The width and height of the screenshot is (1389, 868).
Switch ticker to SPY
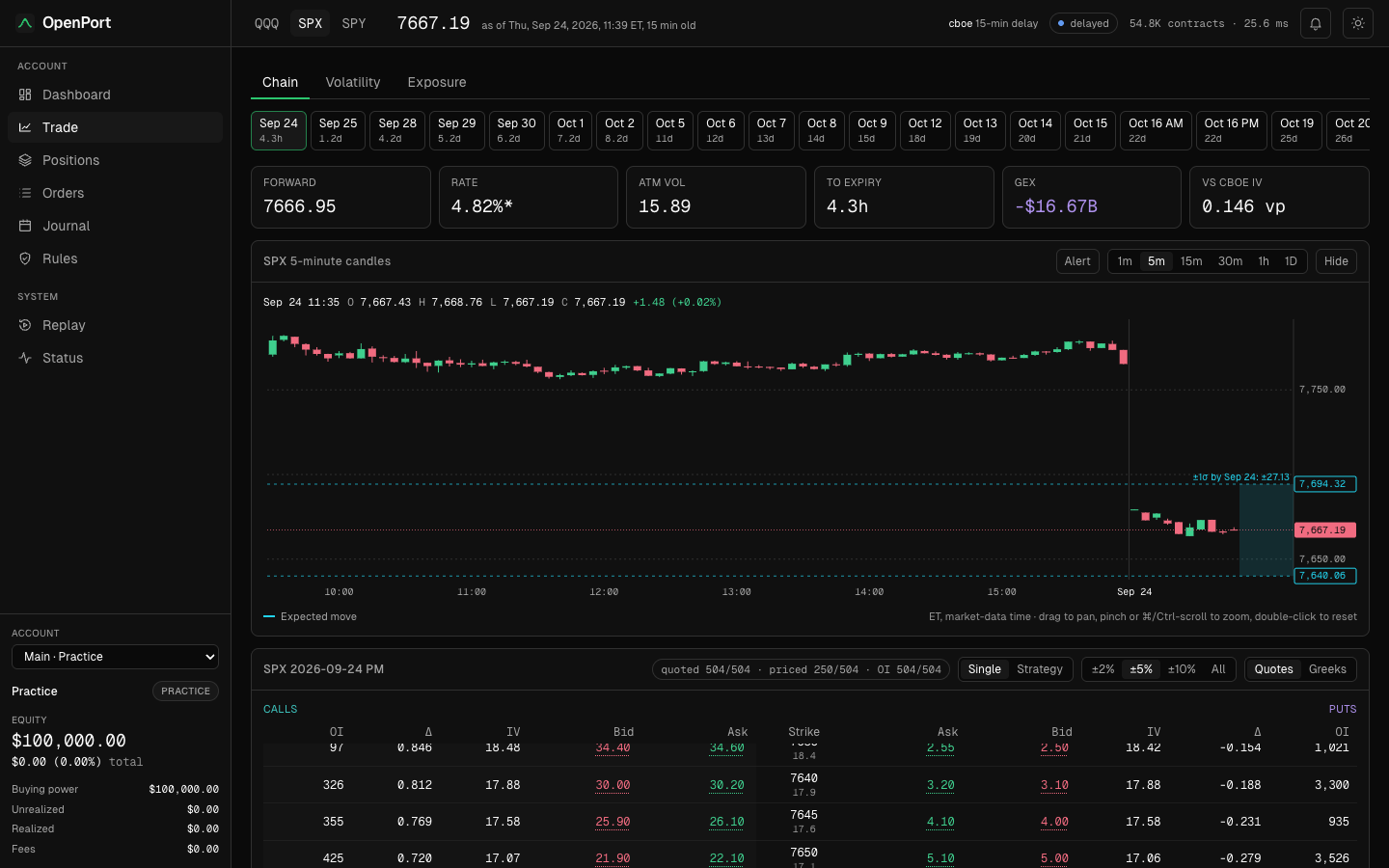click(354, 23)
